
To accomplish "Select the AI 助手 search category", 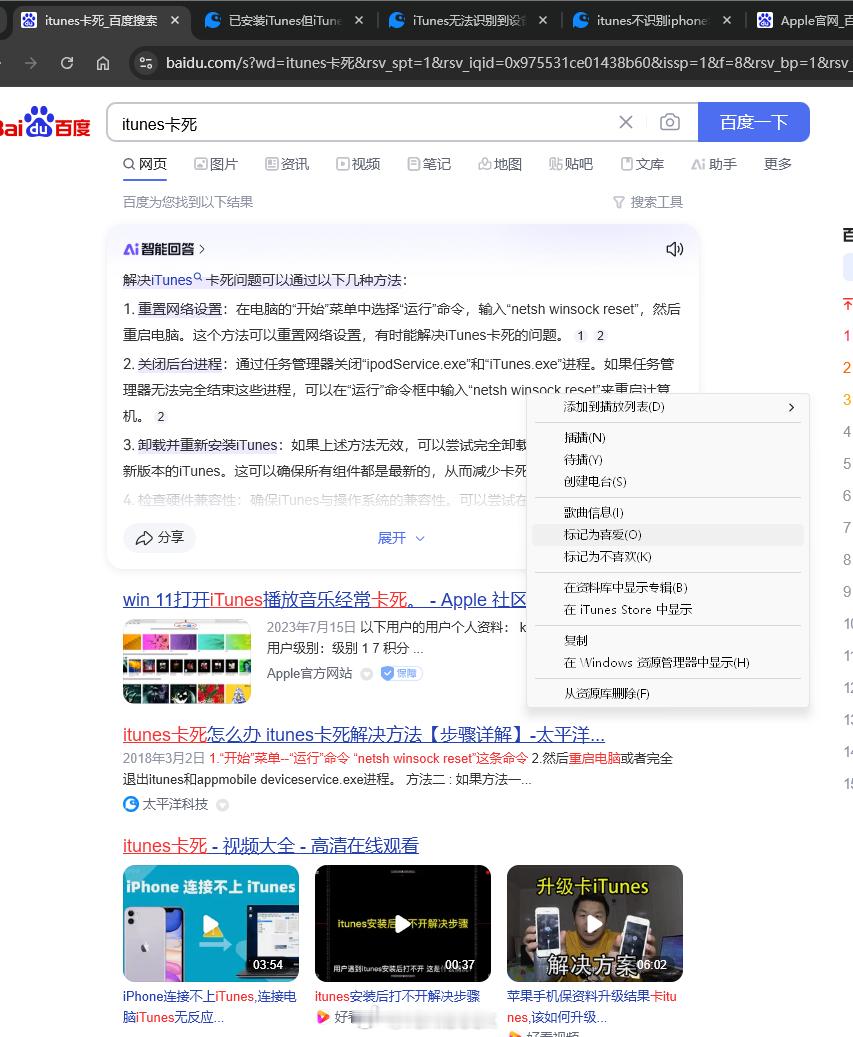I will coord(713,164).
